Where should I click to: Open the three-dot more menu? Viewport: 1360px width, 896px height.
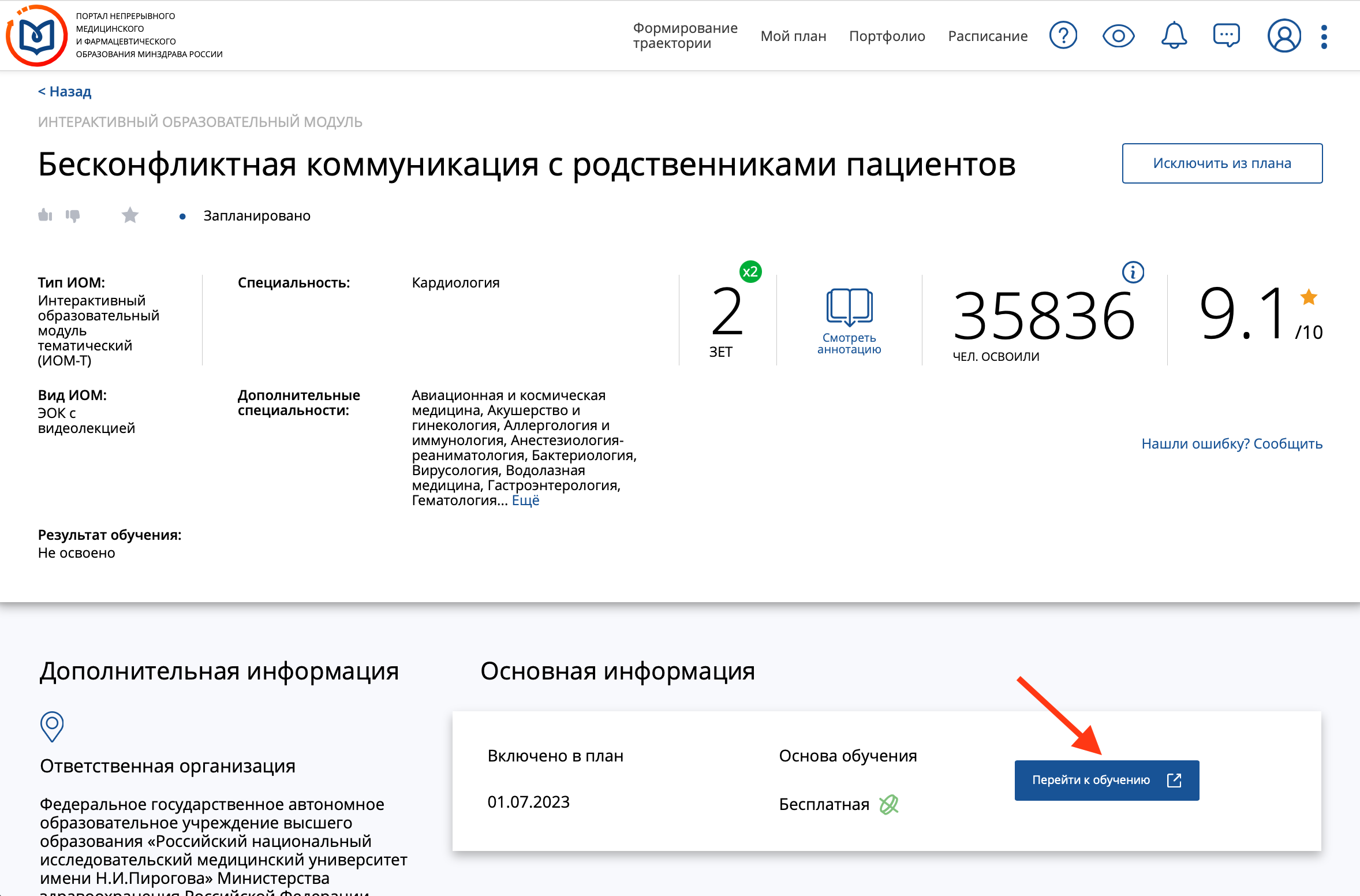tap(1324, 36)
